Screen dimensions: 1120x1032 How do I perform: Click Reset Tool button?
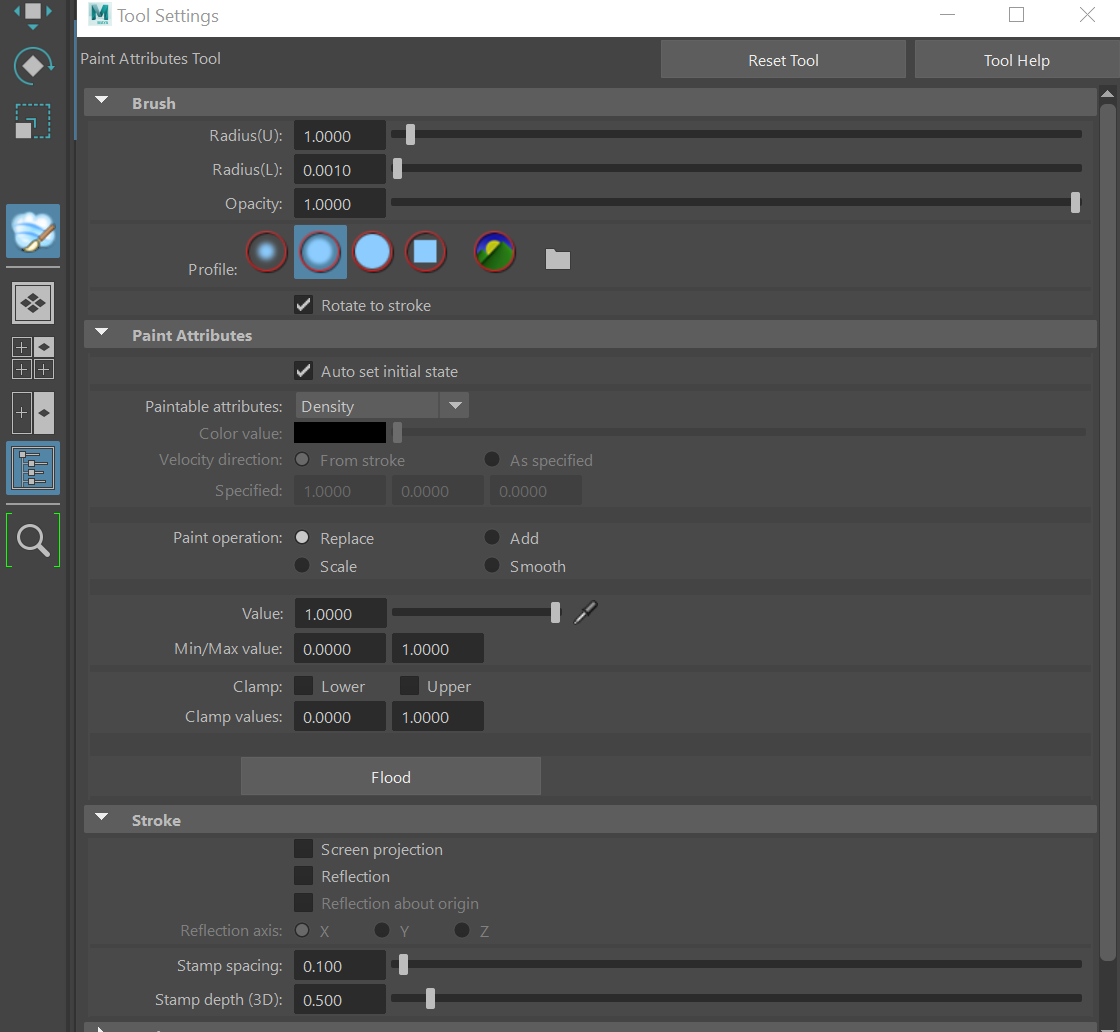[x=783, y=60]
